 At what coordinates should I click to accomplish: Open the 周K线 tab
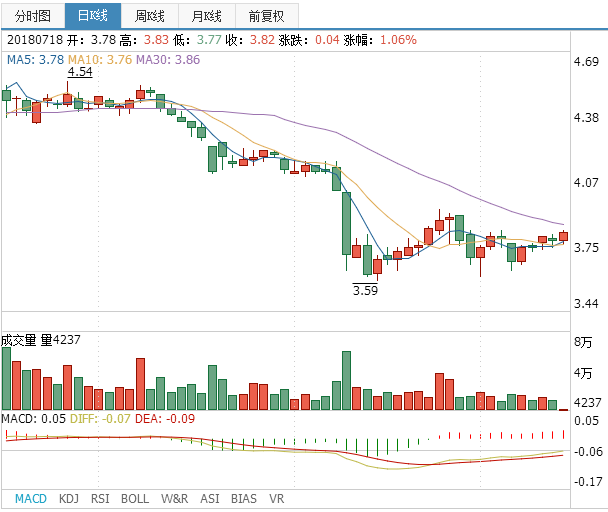click(150, 16)
